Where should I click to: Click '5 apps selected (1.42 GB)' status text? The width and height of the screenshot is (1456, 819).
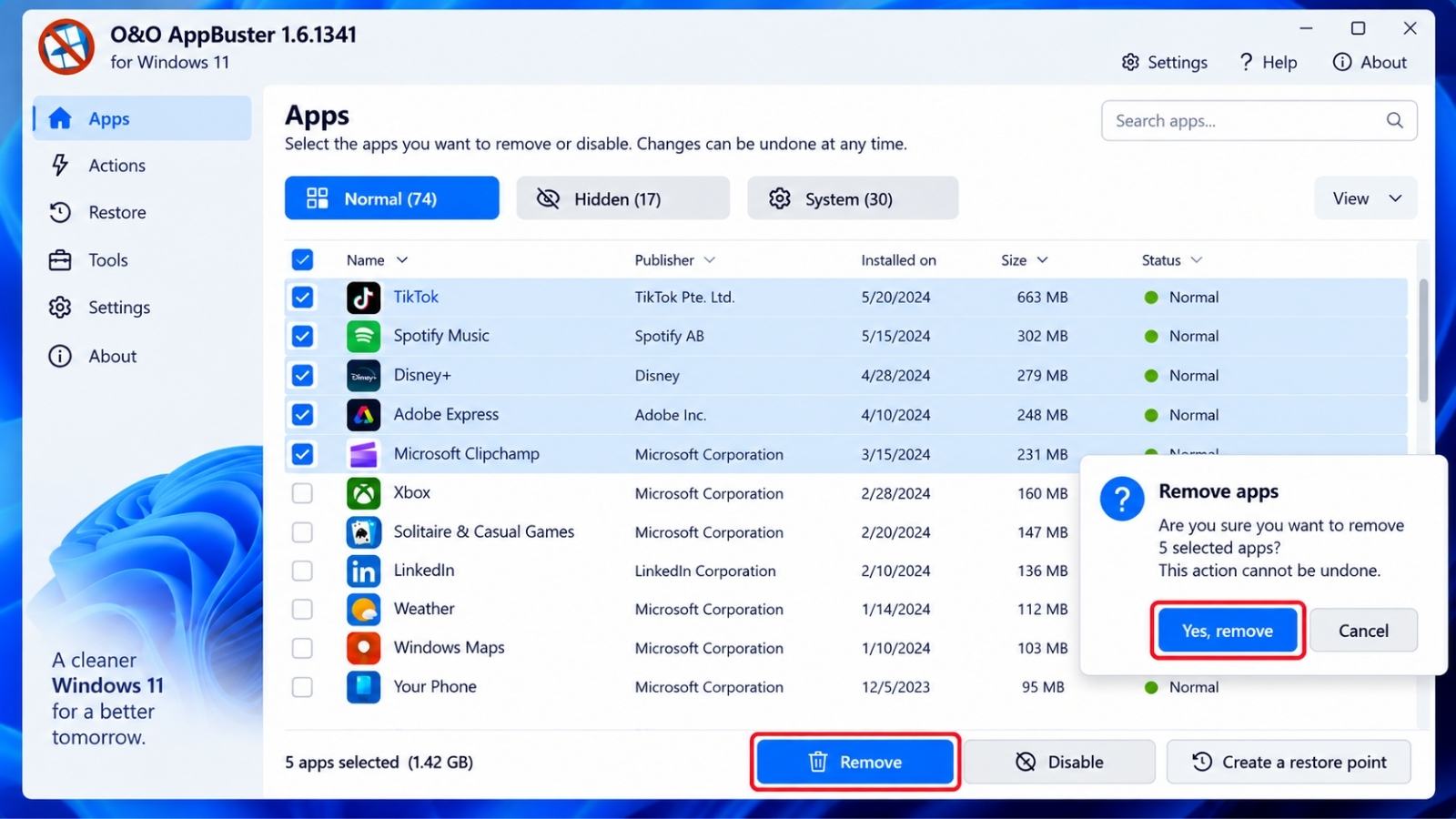[x=379, y=763]
